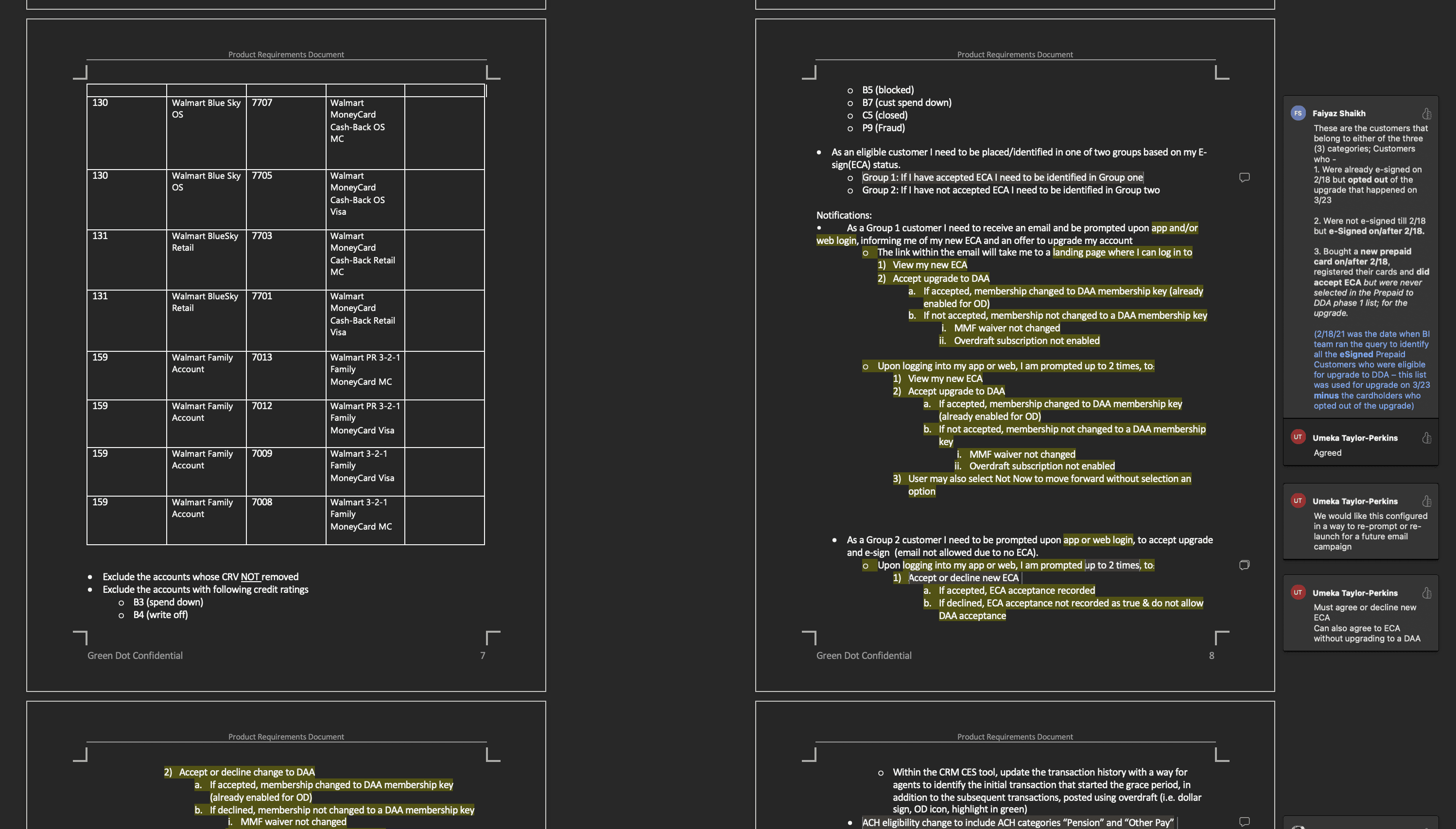Click stacked comment marker beside Group 2 prompt

click(x=1244, y=565)
